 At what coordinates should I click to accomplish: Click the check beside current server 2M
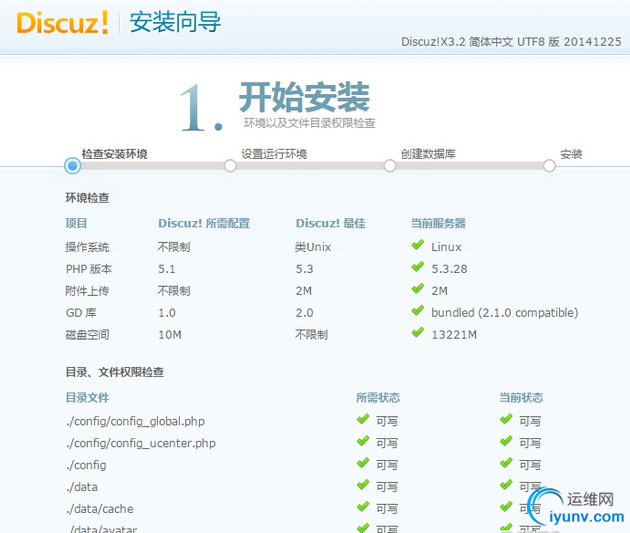(418, 288)
